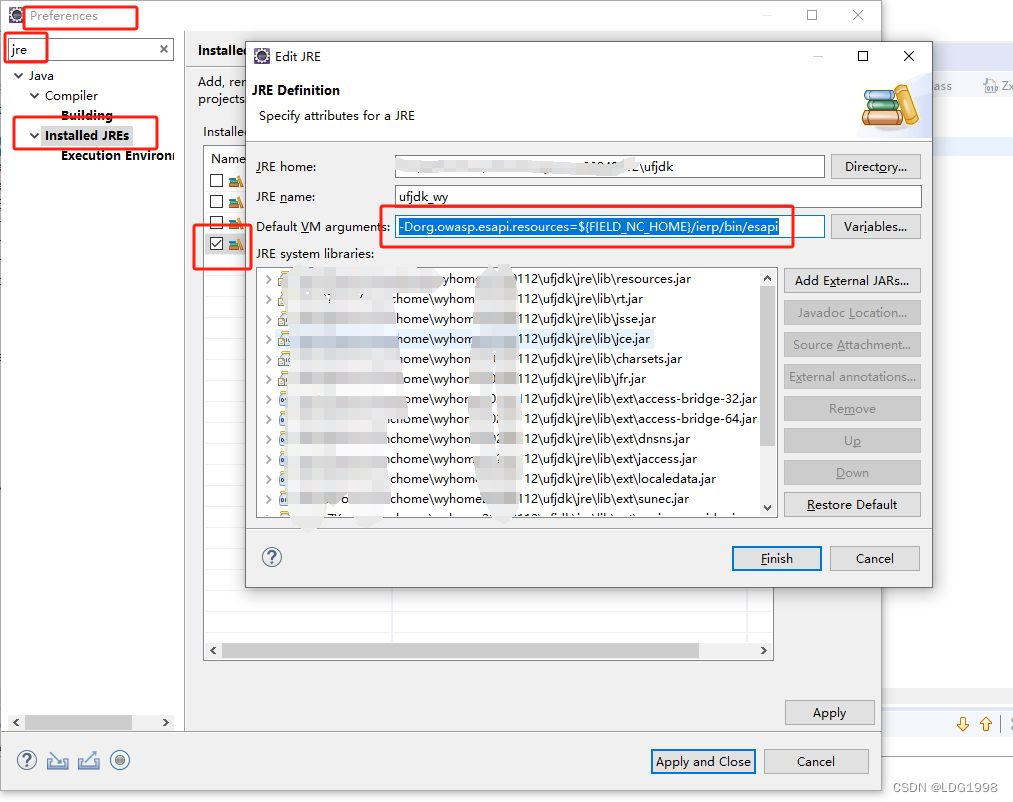Click Apply and Close button
This screenshot has height=802, width=1013.
tap(703, 761)
